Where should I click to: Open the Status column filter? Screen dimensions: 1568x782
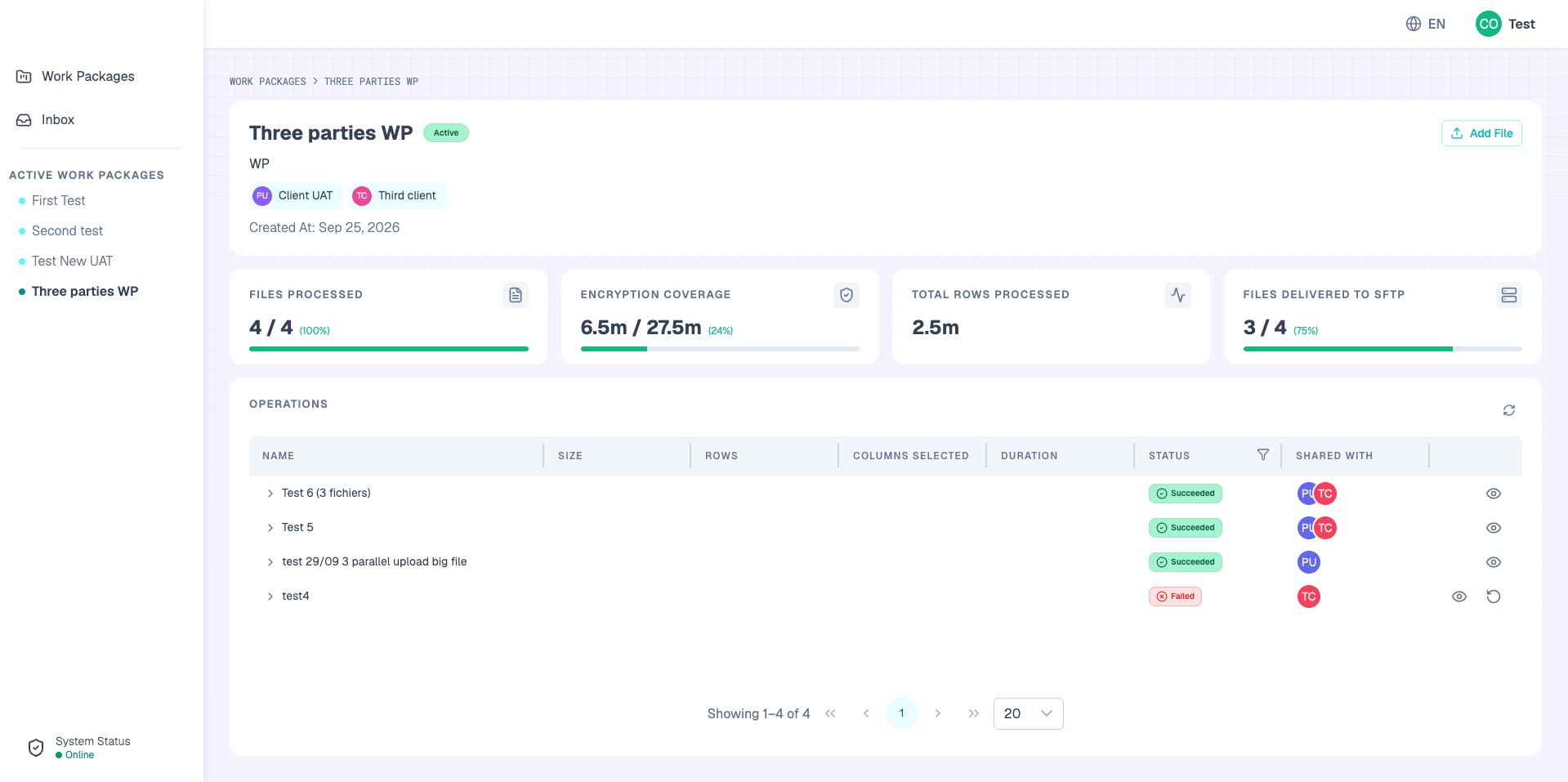point(1263,455)
